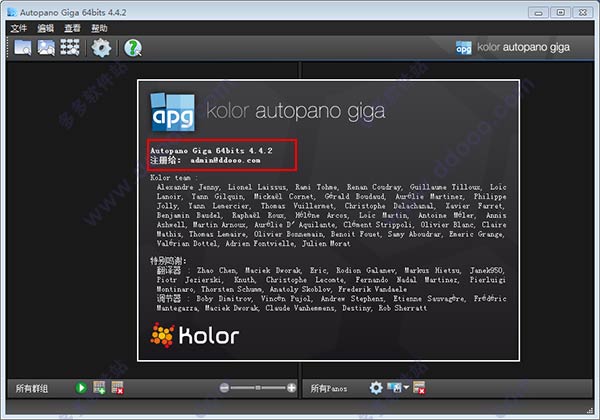Click the select images toolbar icon

pos(46,48)
